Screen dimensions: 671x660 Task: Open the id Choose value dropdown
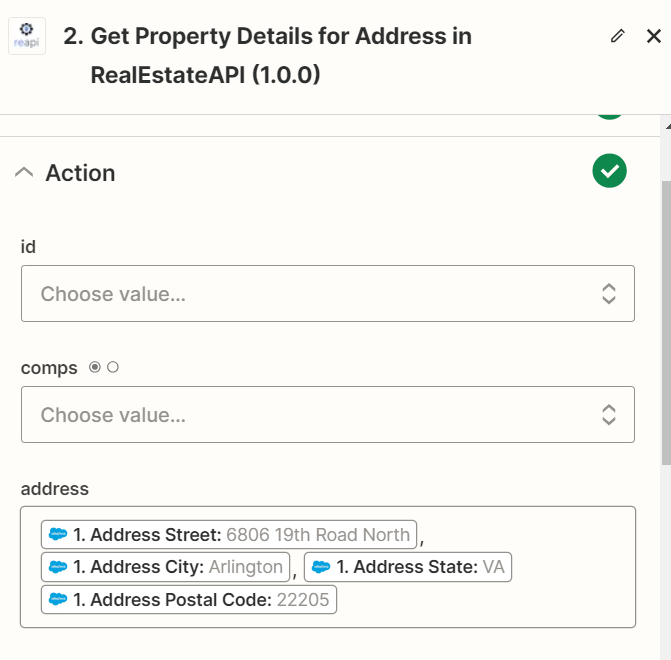click(x=328, y=294)
